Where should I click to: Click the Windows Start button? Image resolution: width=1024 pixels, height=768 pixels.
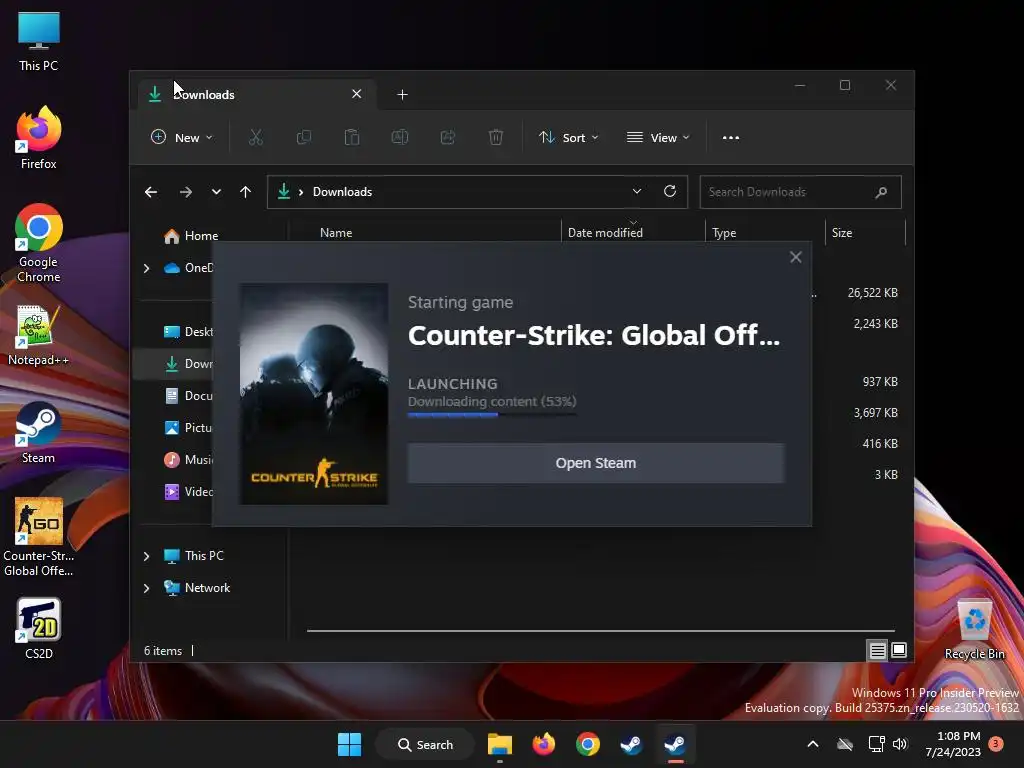[x=349, y=744]
